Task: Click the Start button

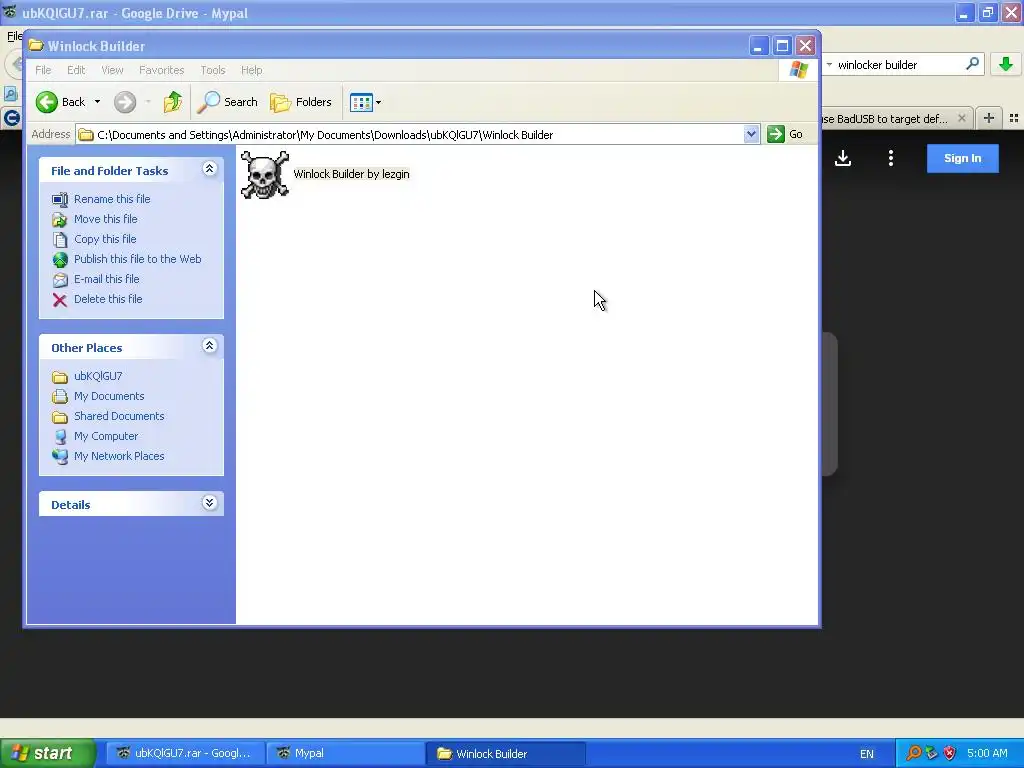Action: (48, 753)
